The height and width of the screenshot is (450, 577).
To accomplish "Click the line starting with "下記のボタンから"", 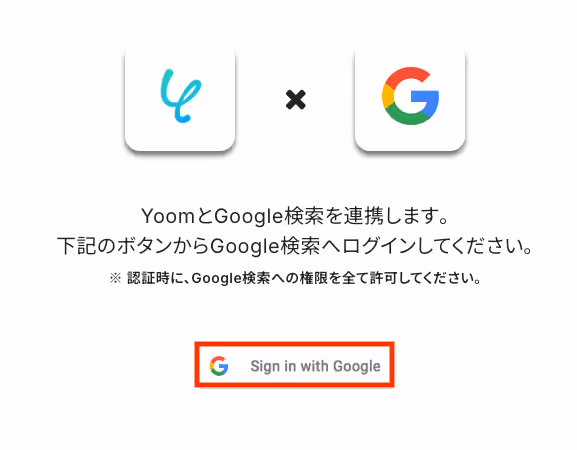I will tap(295, 246).
